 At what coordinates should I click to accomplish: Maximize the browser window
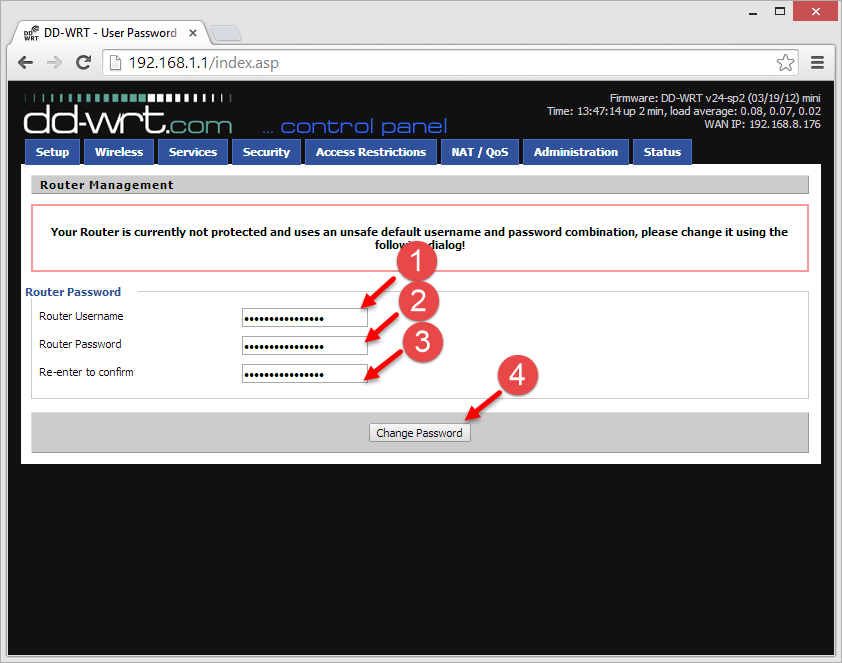click(780, 11)
